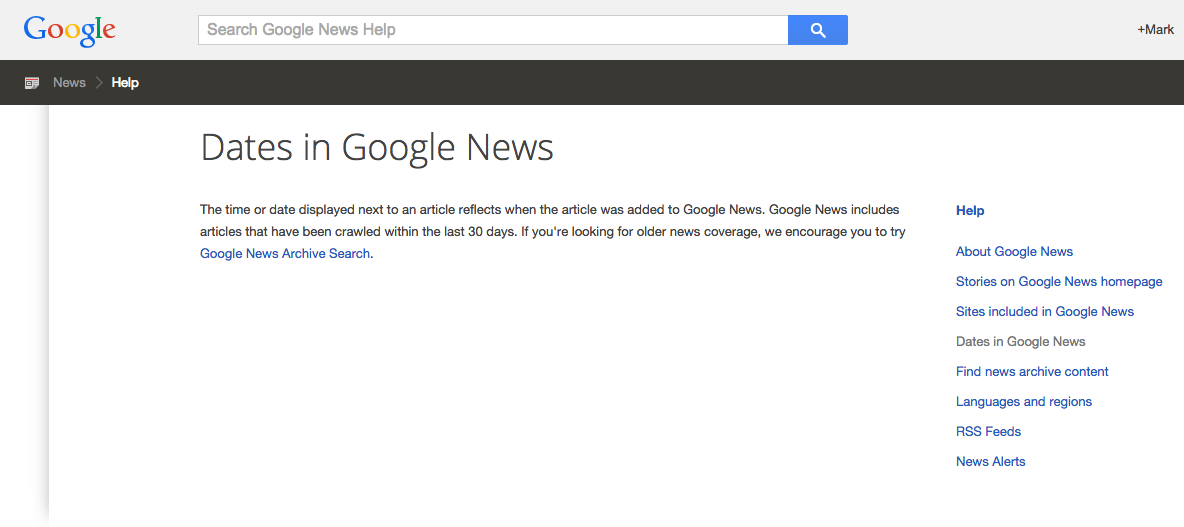Click the breadcrumb chevron separator after News
The image size is (1184, 527).
click(99, 83)
